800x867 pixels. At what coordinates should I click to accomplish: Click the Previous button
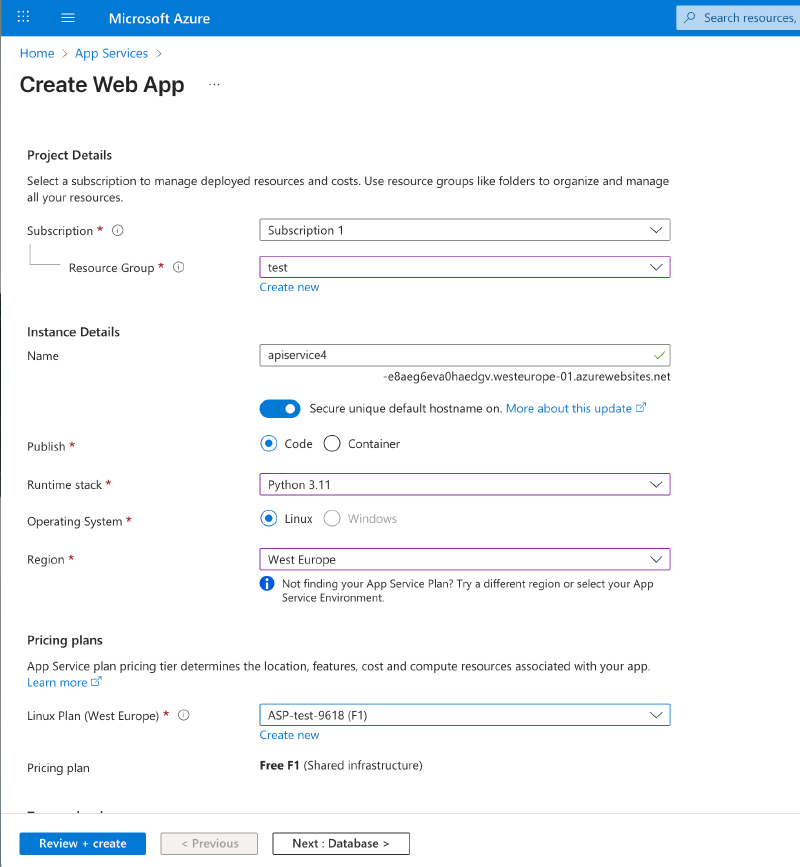(x=210, y=843)
